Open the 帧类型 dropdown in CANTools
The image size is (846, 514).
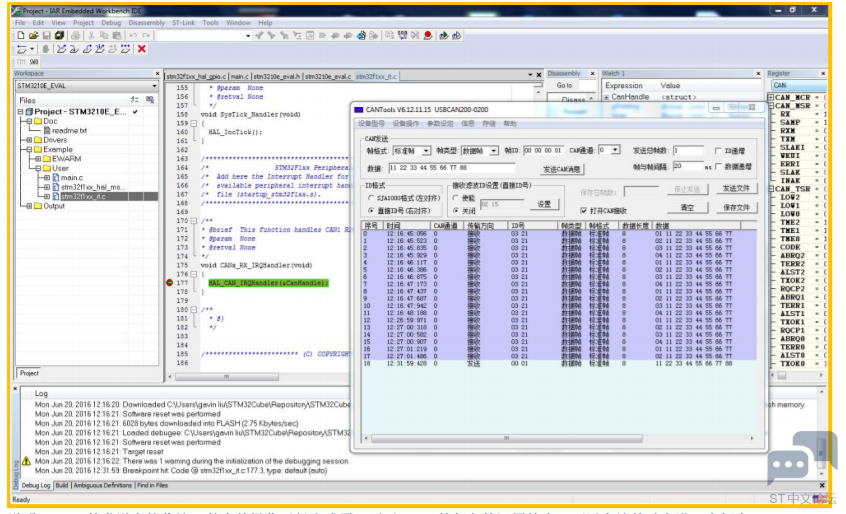(494, 151)
